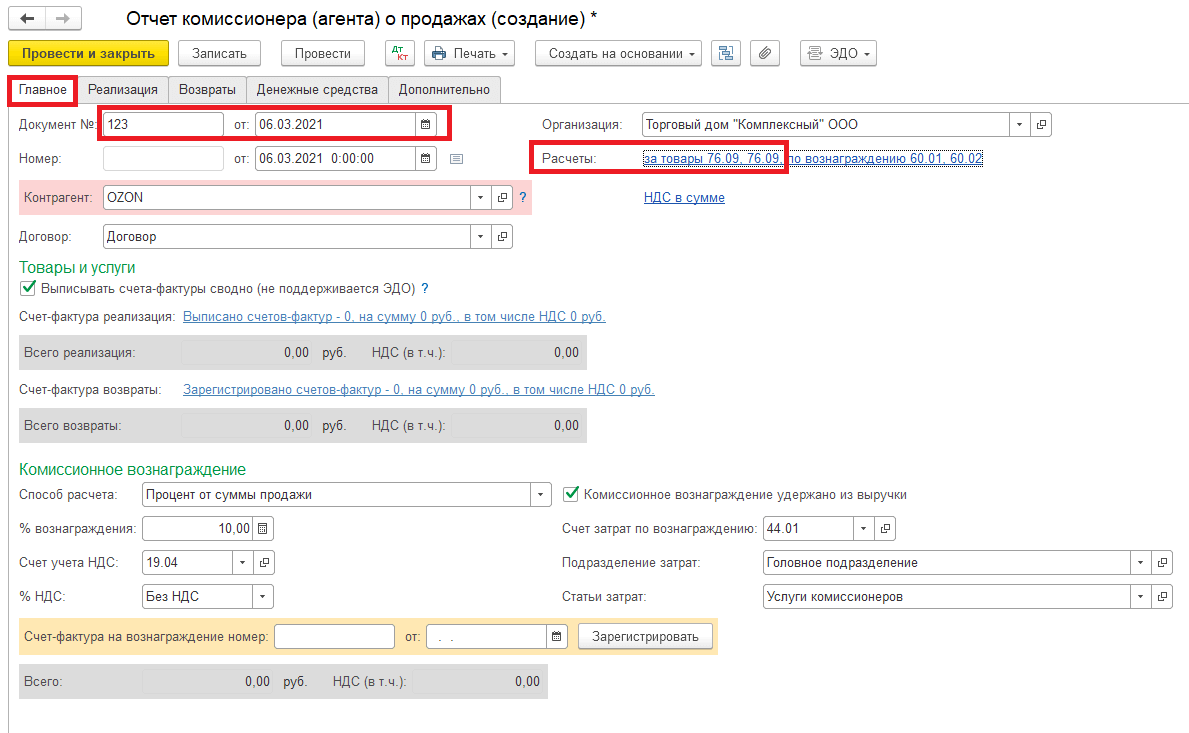1189x733 pixels.
Task: Open account 19.04 with the open icon
Action: 264,562
